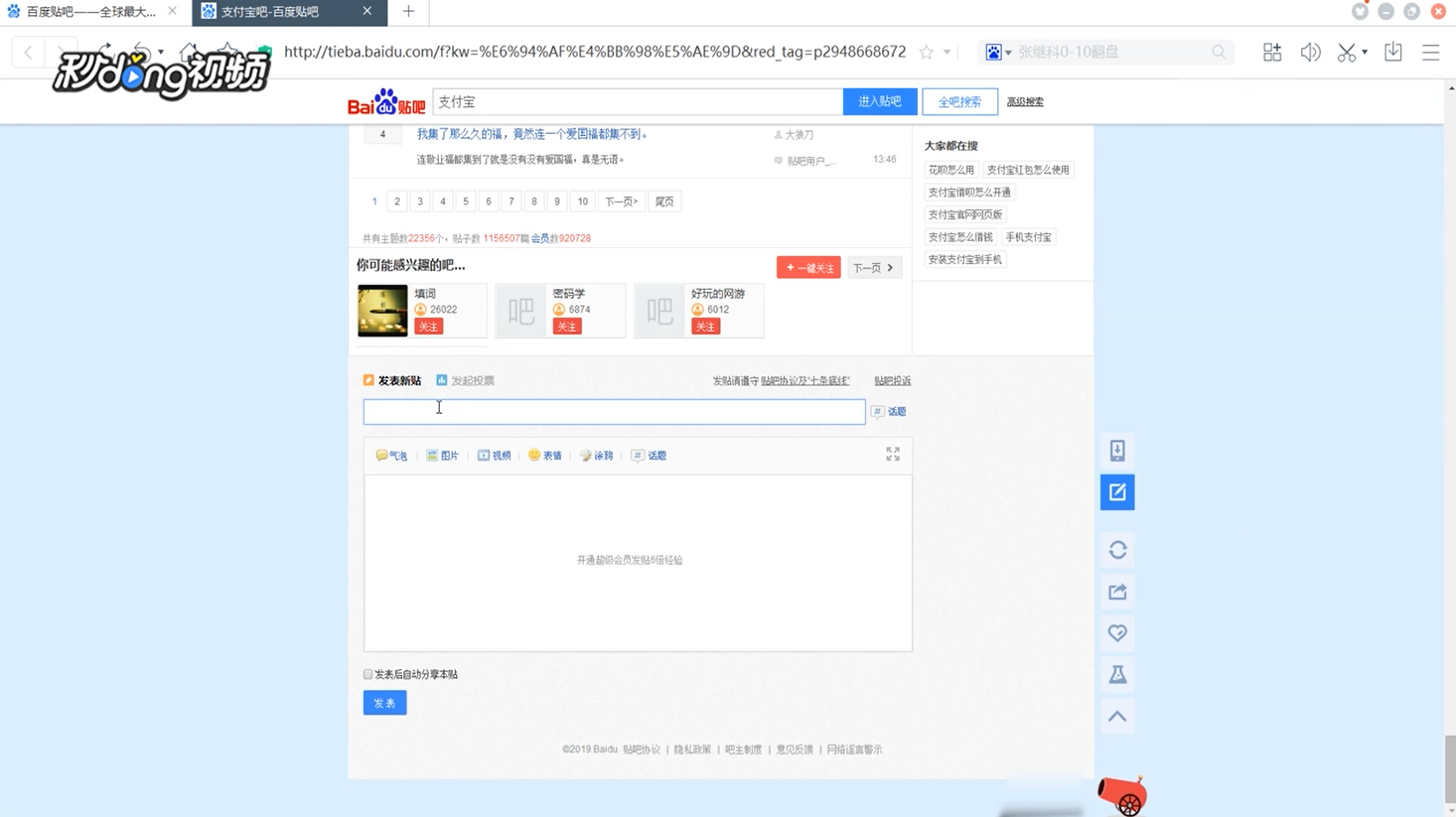Image resolution: width=1456 pixels, height=817 pixels.
Task: Open a new browser tab
Action: (408, 12)
